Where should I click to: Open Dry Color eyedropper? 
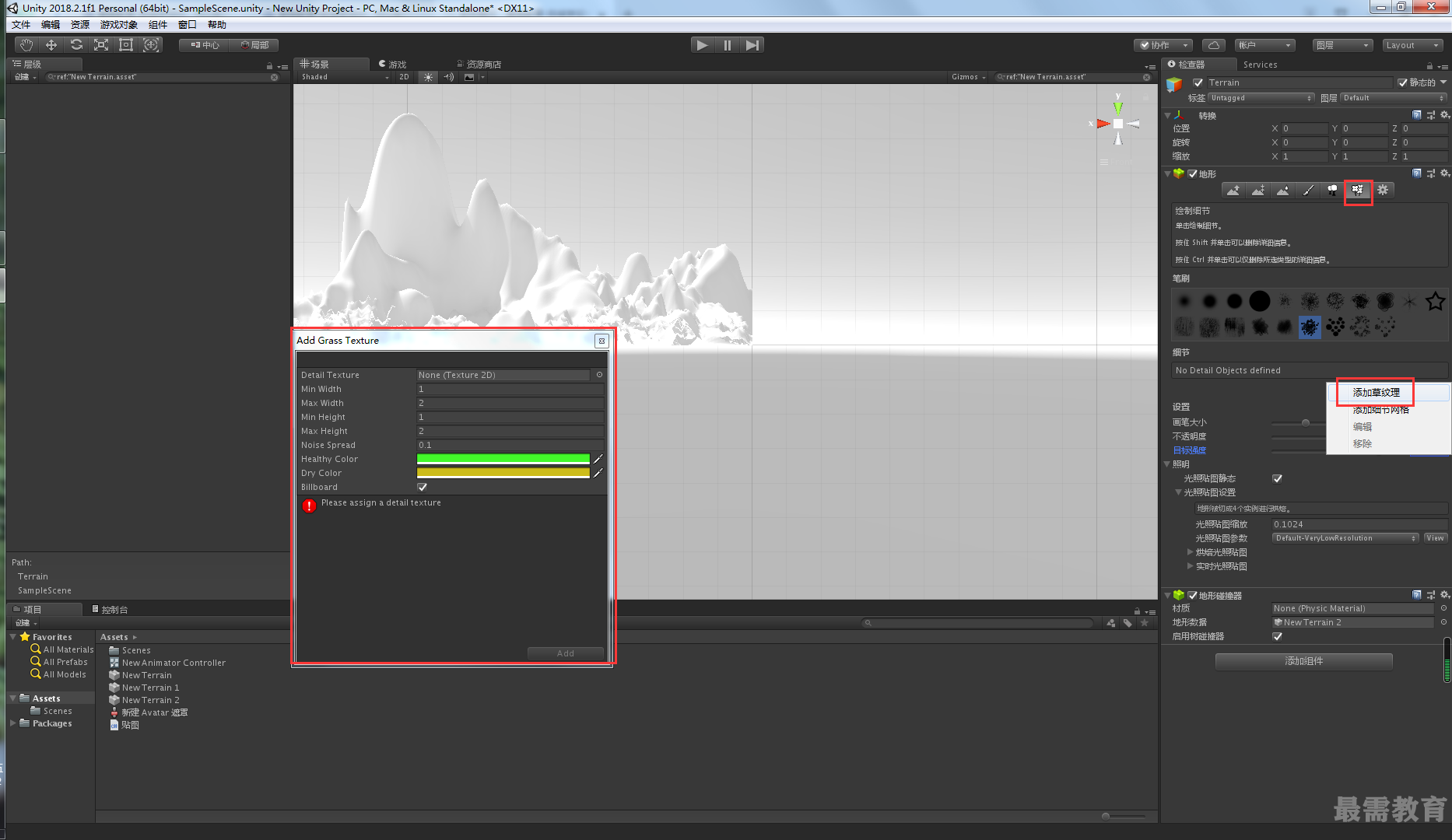(x=598, y=473)
